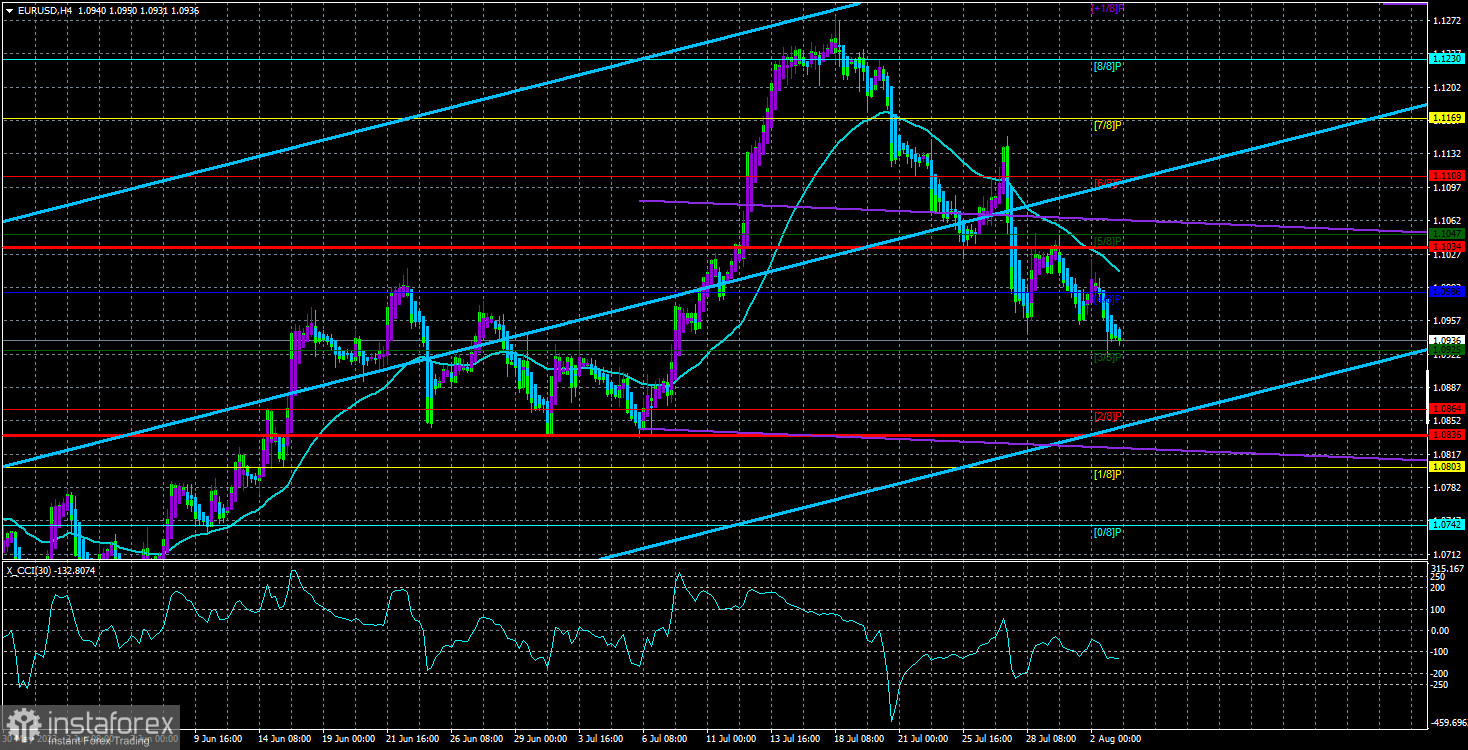Viewport: 1468px width, 750px height.
Task: Click the 1.1097 price axis value
Action: [1447, 187]
